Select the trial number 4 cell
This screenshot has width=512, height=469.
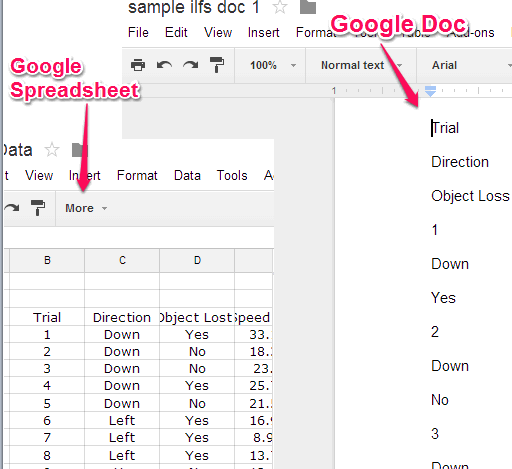[47, 385]
